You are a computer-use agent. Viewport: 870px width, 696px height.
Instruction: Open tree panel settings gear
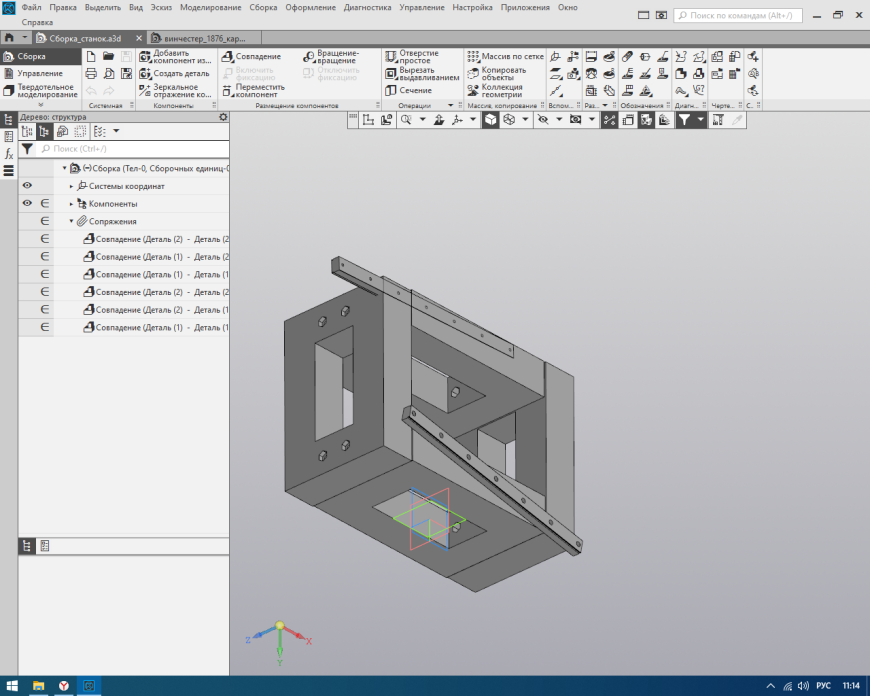223,117
